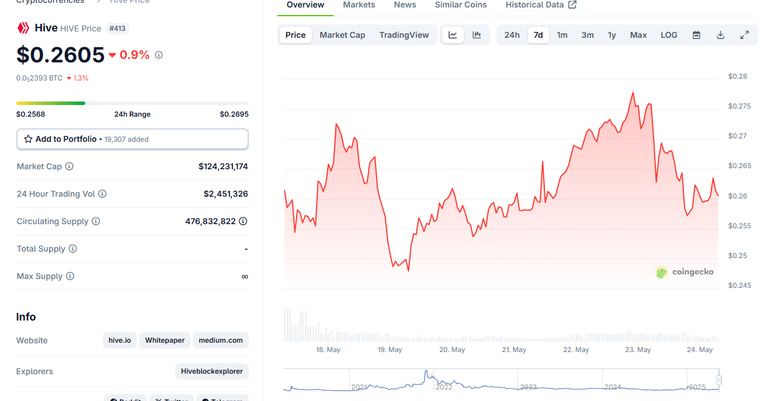Click the $0.2568 range low value
768x401 pixels.
(x=30, y=114)
